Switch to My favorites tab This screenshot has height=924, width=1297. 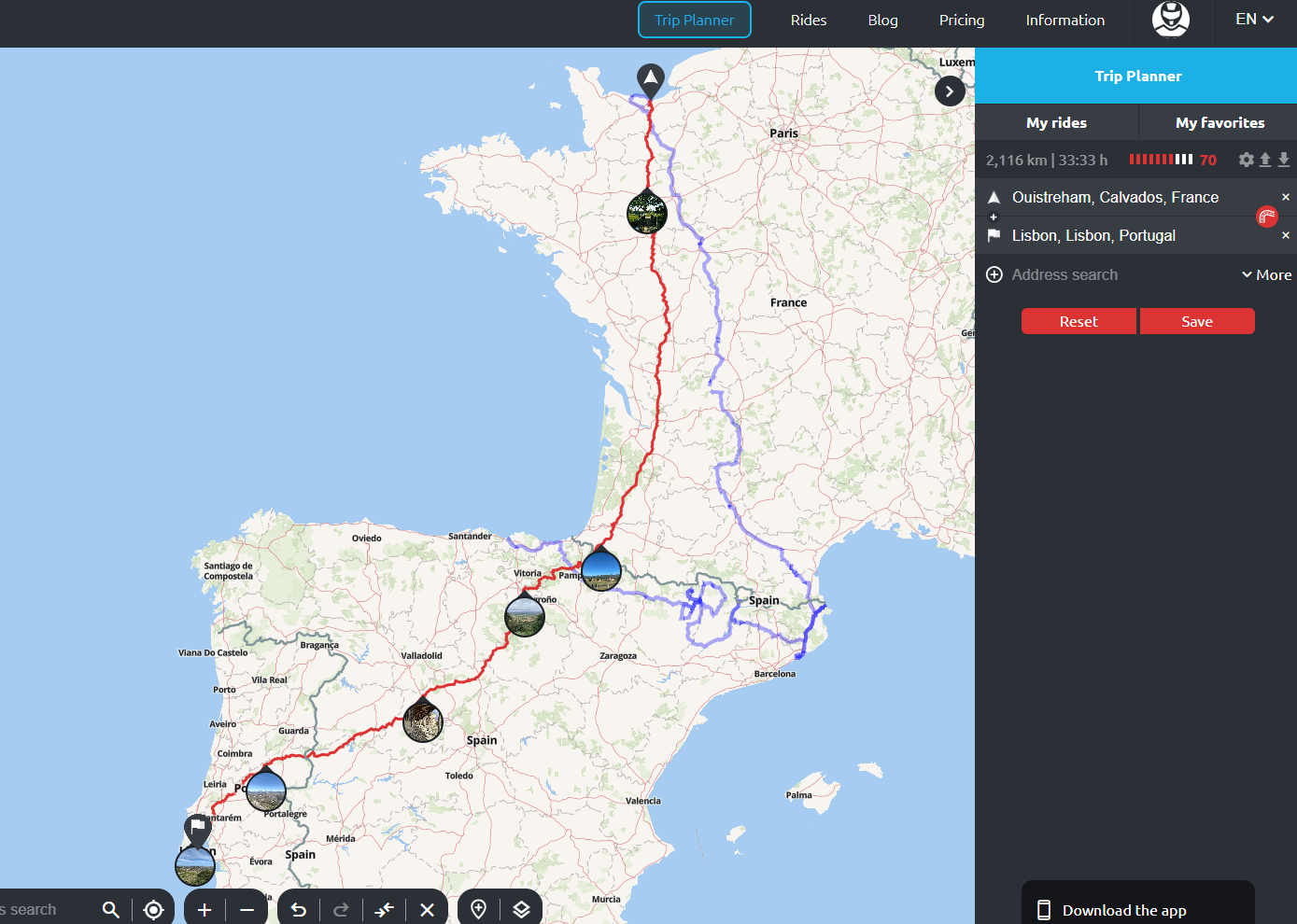coord(1219,122)
